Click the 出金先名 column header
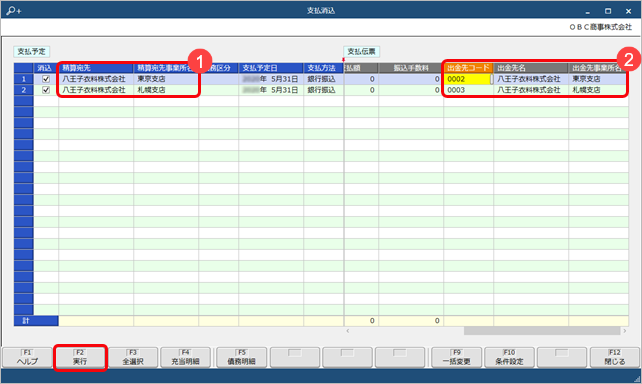 coord(531,68)
